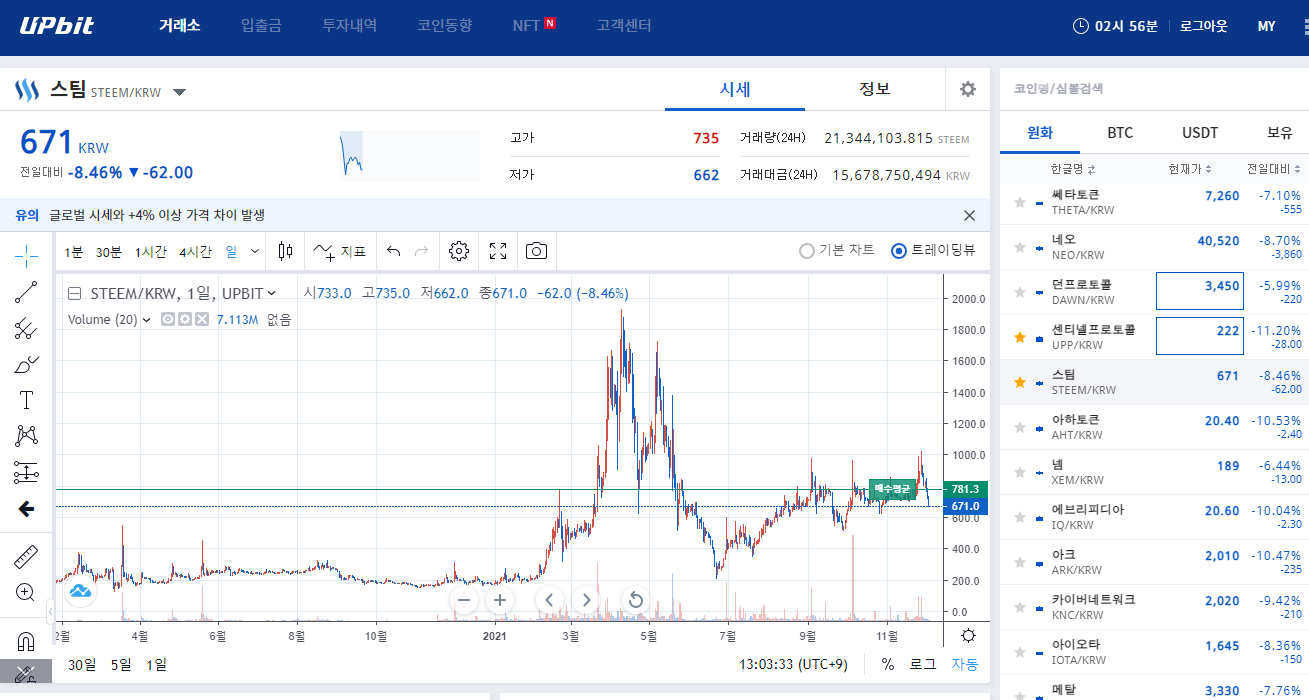The width and height of the screenshot is (1309, 700).
Task: Expand the time interval dropdown arrow
Action: [255, 251]
